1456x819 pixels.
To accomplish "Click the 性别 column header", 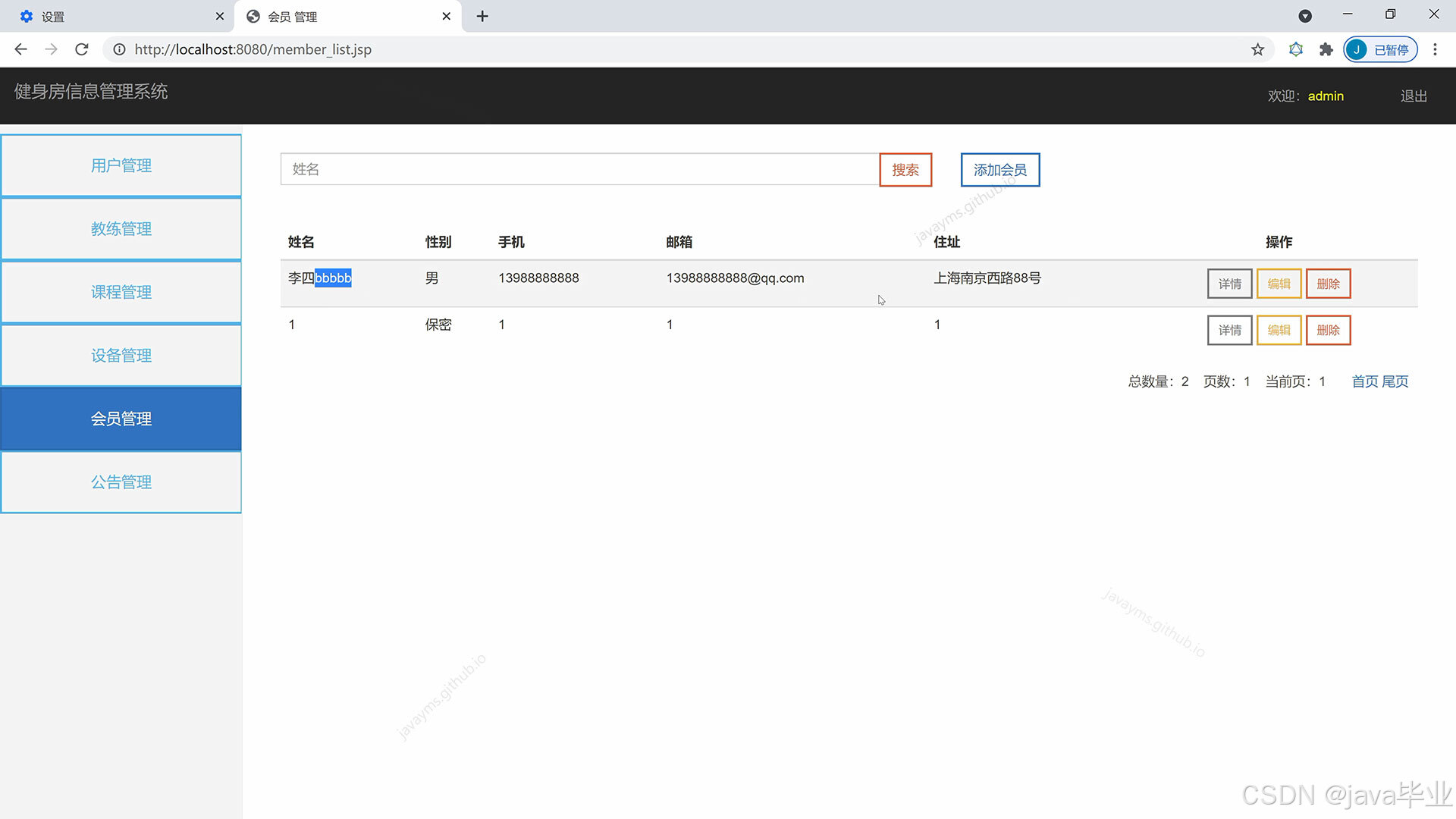I will tap(438, 242).
